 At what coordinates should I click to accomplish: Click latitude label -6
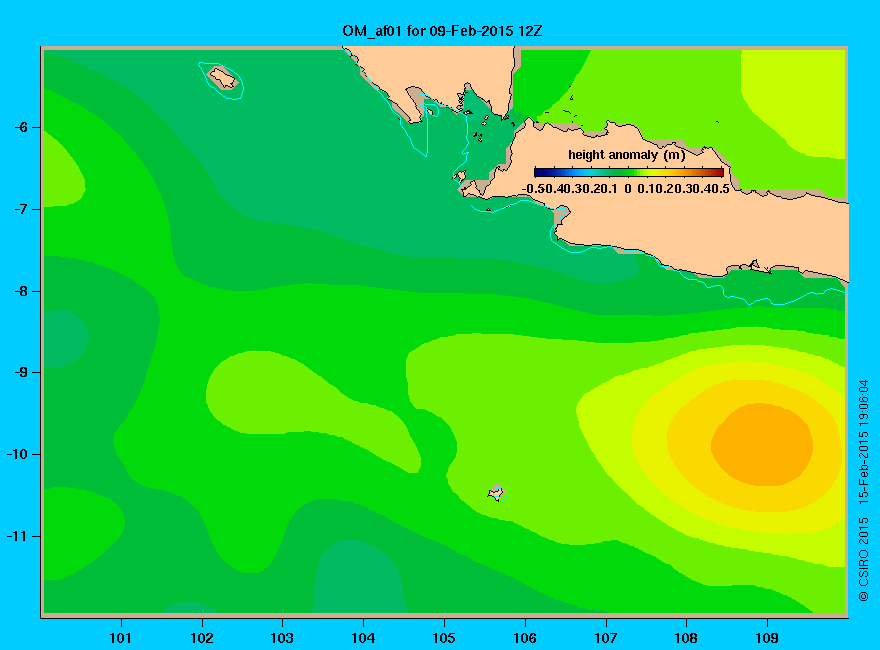[x=21, y=127]
